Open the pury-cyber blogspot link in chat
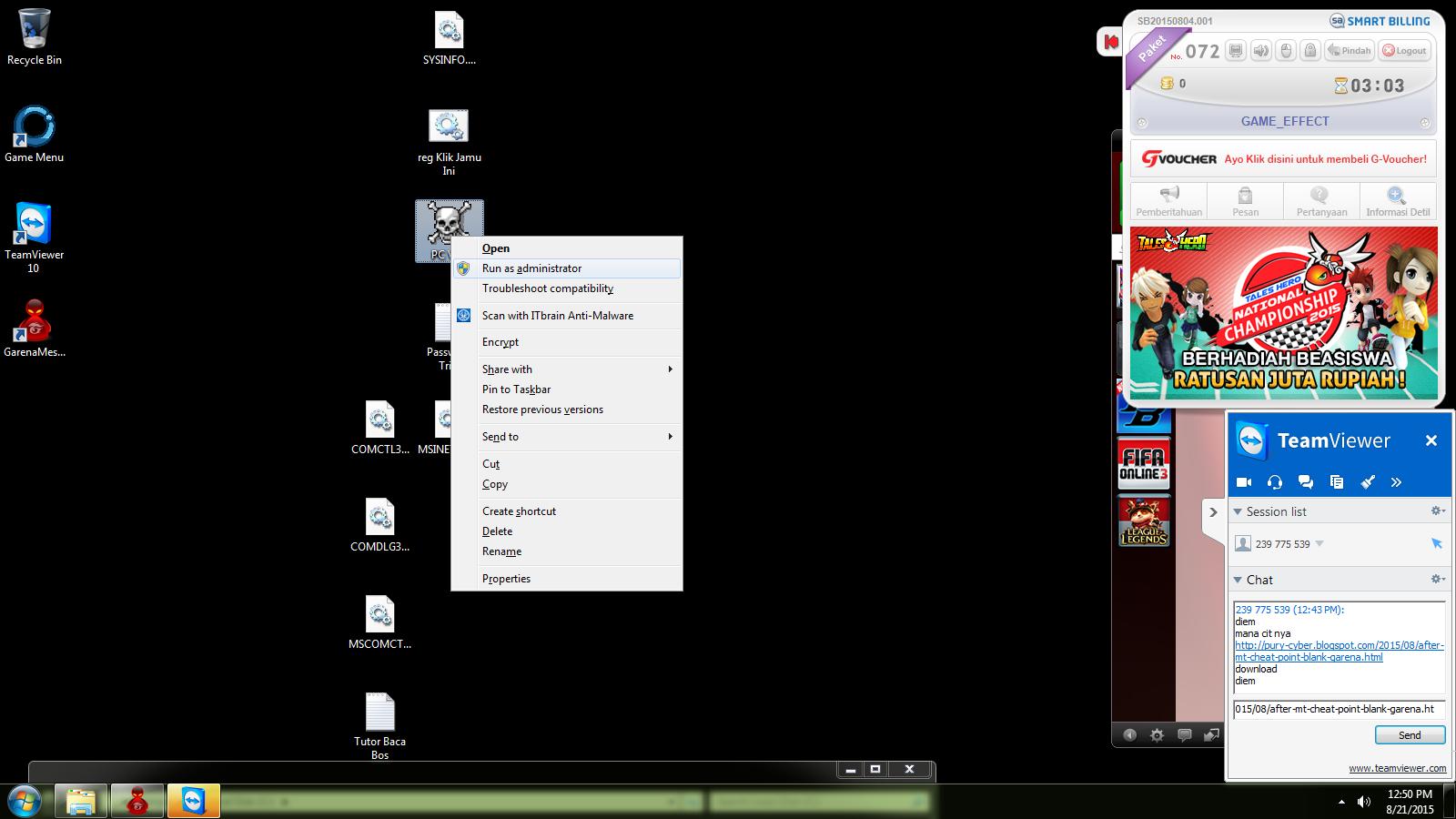 pos(1339,652)
